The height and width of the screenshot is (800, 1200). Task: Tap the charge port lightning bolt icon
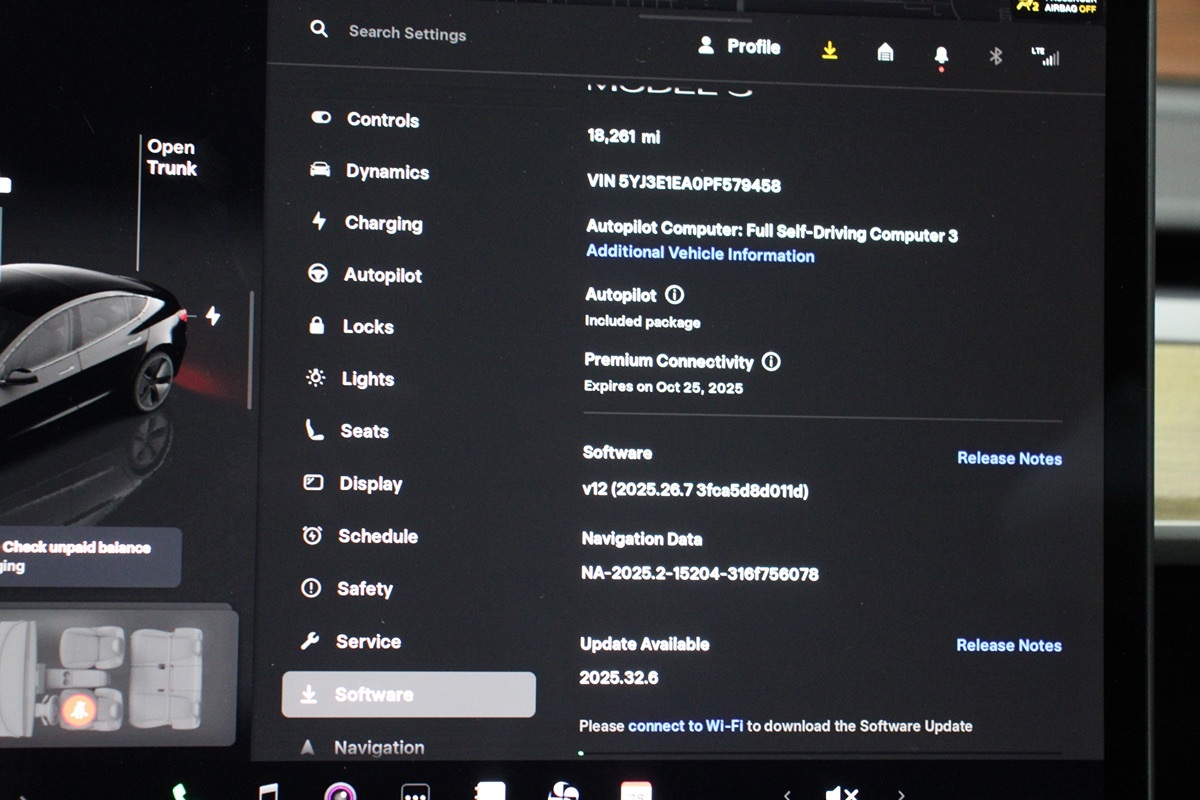[213, 316]
